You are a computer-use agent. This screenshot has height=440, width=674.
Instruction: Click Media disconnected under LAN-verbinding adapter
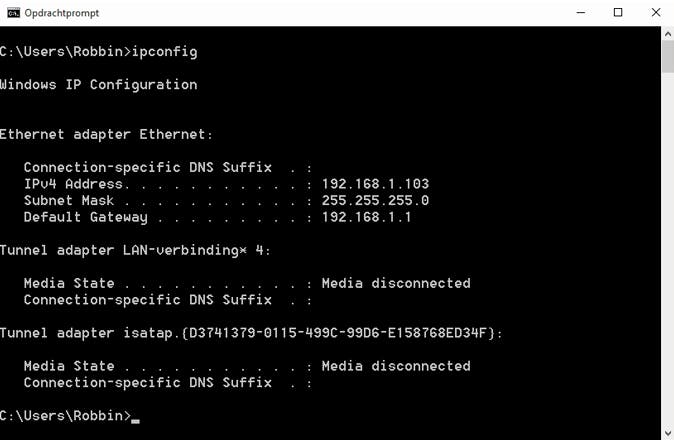pyautogui.click(x=395, y=283)
